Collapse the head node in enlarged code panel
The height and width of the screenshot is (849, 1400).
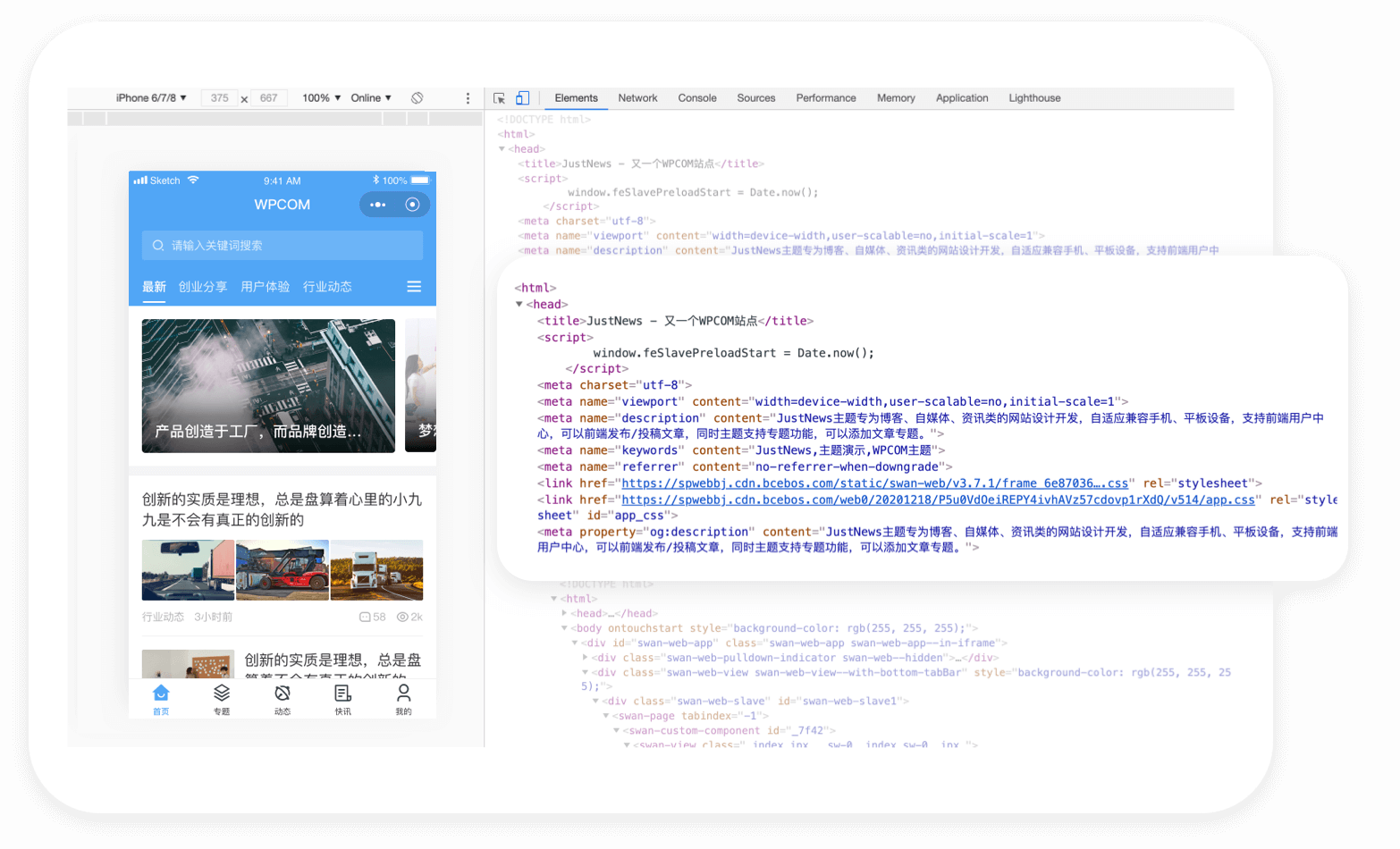pos(519,305)
